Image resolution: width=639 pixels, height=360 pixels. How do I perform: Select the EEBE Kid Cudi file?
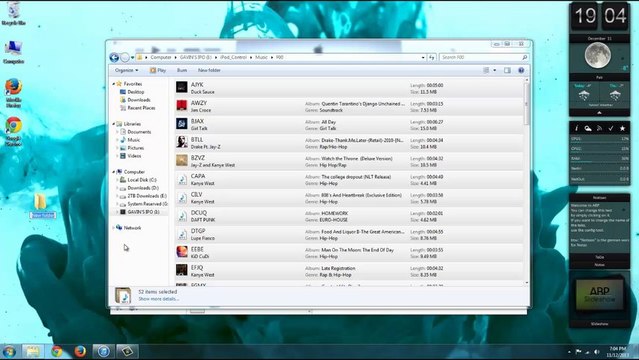[x=349, y=253]
